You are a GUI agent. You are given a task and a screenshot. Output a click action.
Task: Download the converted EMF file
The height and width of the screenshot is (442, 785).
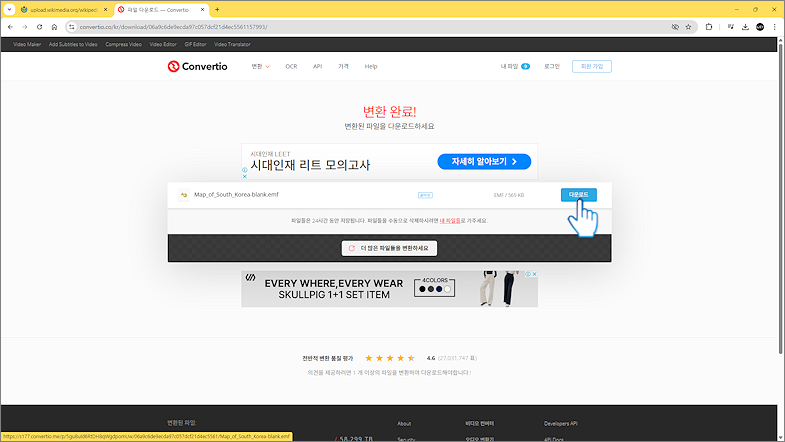click(x=578, y=195)
